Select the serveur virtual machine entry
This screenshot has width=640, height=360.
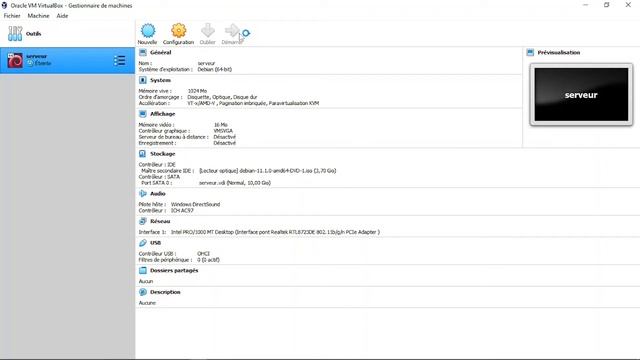pyautogui.click(x=67, y=60)
